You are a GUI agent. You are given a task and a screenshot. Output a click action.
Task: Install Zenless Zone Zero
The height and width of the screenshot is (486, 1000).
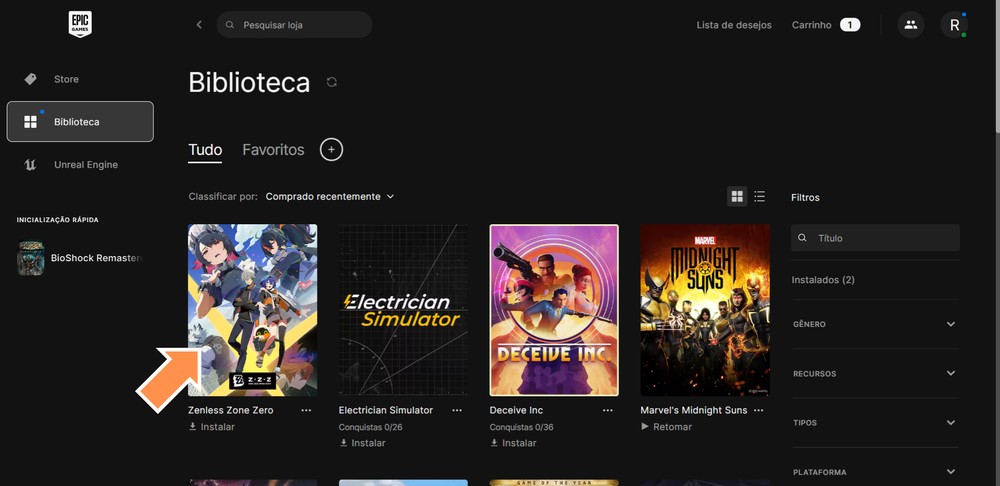coord(212,427)
